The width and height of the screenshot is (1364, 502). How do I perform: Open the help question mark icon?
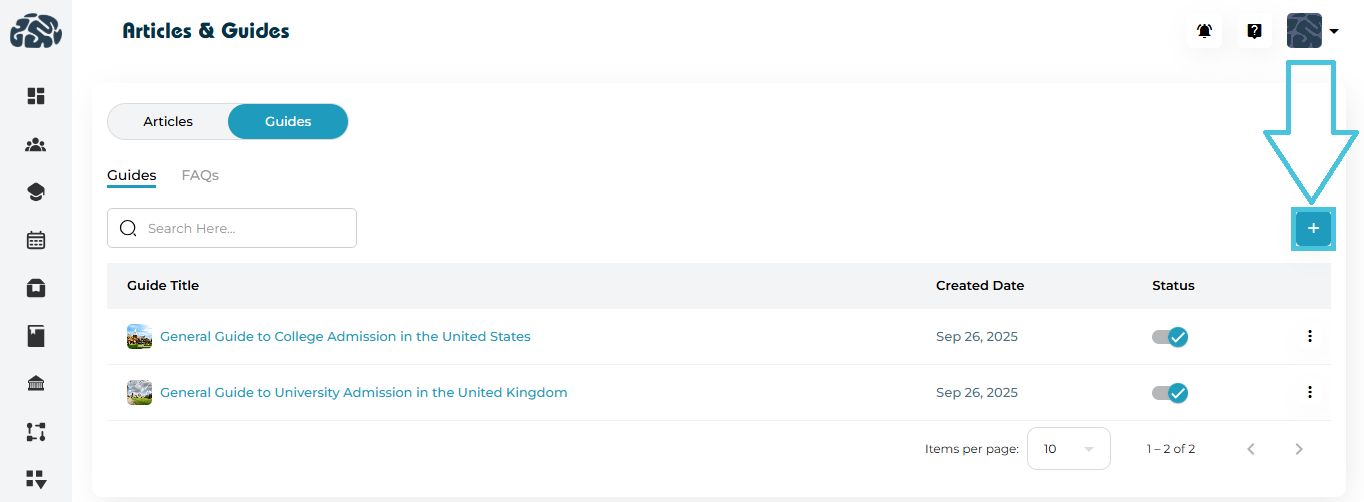coord(1254,31)
